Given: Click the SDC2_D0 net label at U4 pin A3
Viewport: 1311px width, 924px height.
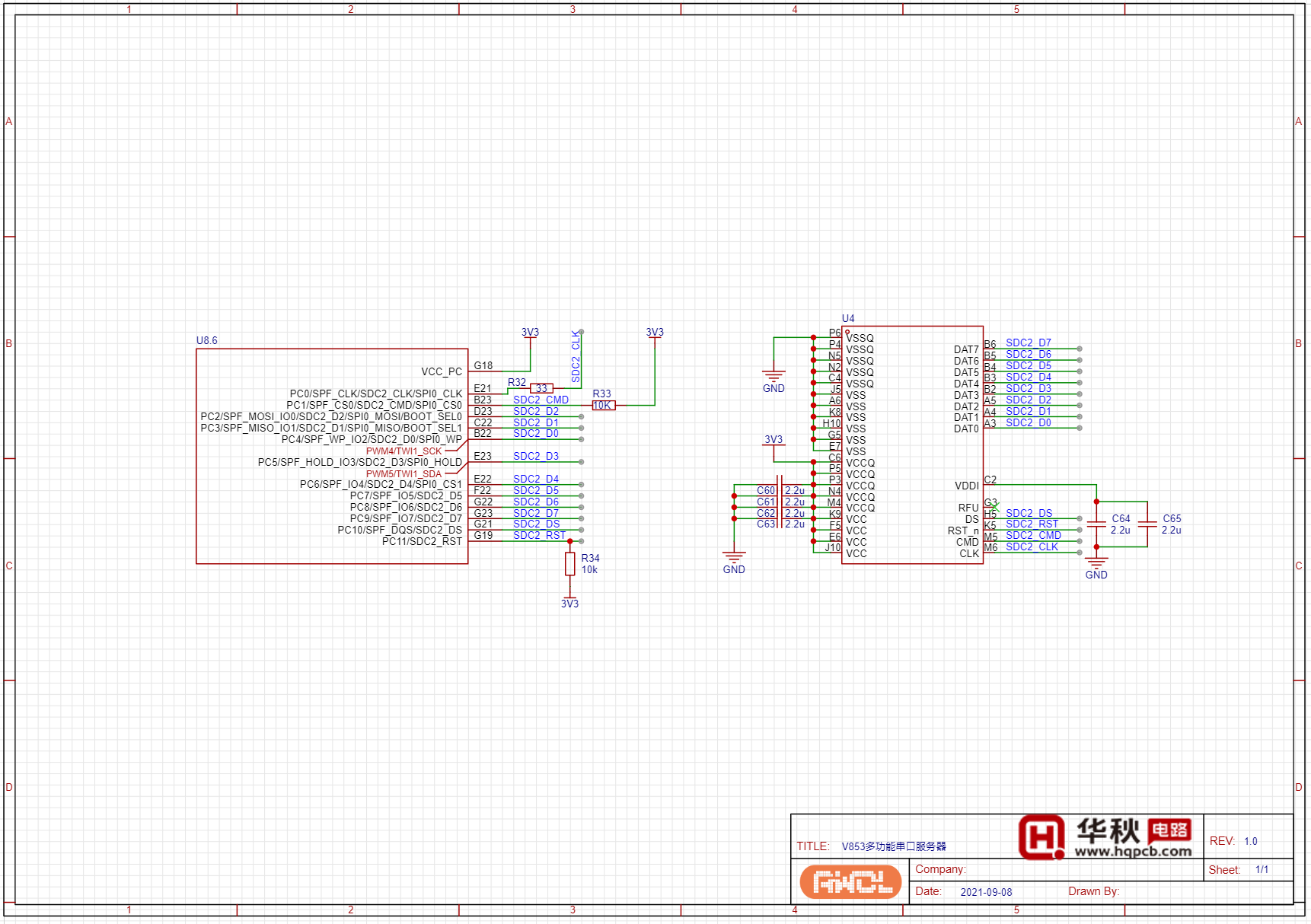Looking at the screenshot, I should (1028, 422).
